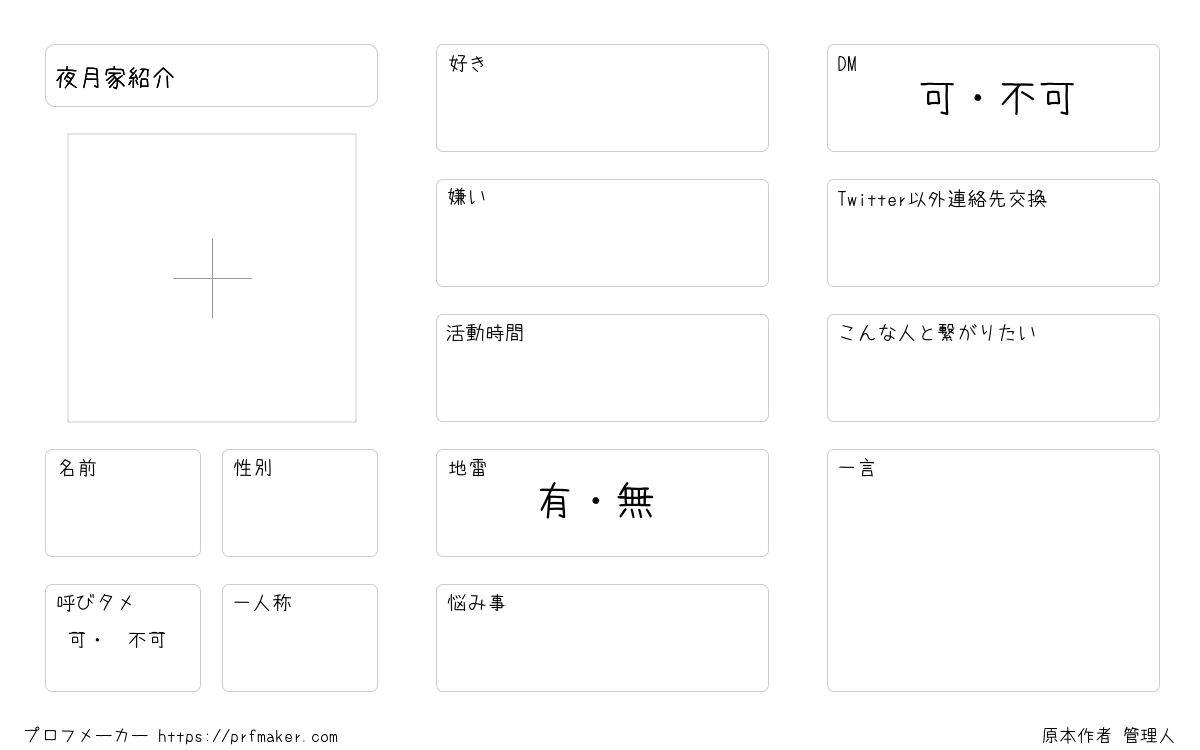Screen dimensions: 1200x750
Task: Choose 有 in the 地雷 box
Action: click(x=554, y=500)
